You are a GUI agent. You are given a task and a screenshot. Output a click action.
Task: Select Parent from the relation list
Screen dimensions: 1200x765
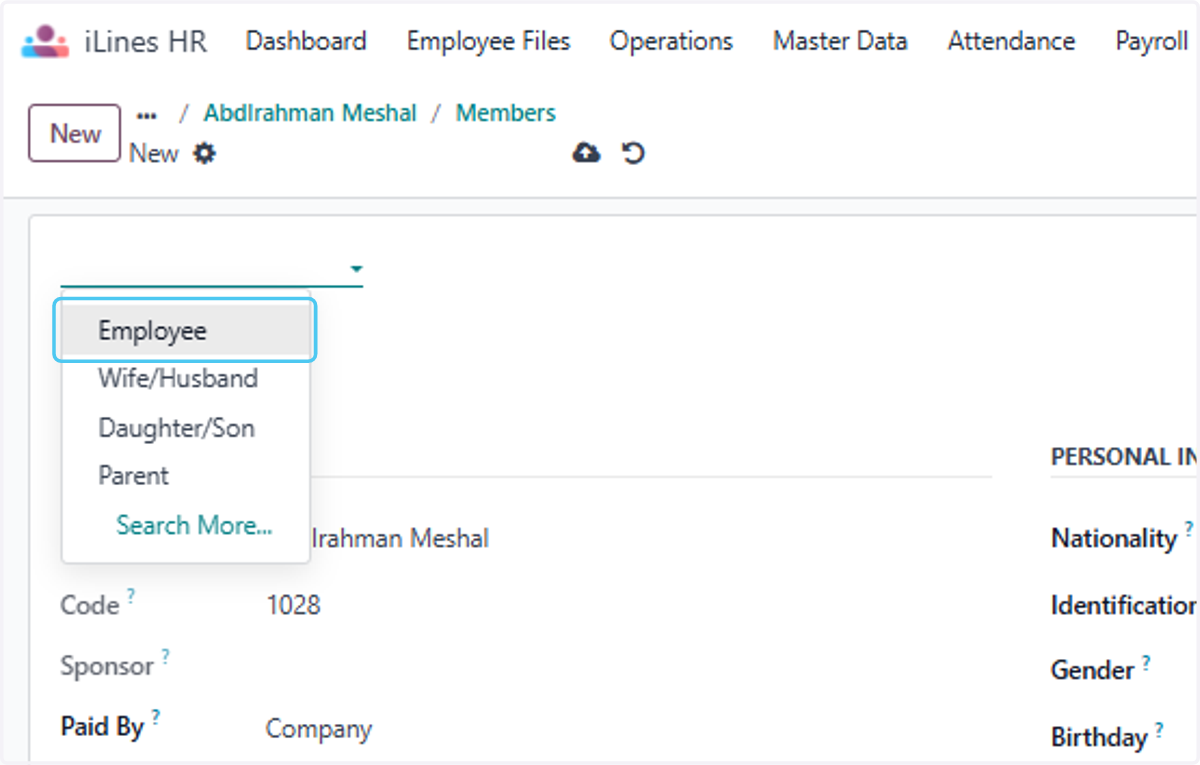[x=186, y=476]
